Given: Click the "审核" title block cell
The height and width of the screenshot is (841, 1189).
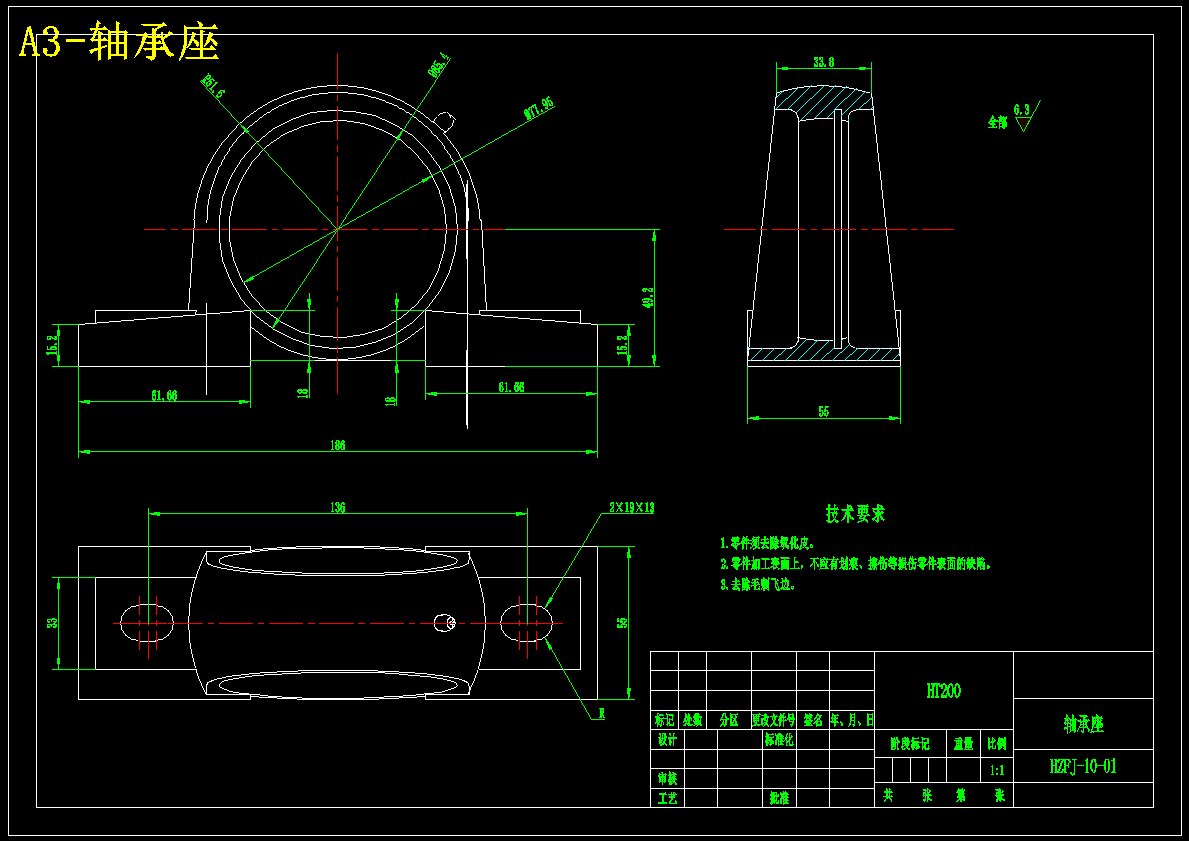Looking at the screenshot, I should click(667, 779).
